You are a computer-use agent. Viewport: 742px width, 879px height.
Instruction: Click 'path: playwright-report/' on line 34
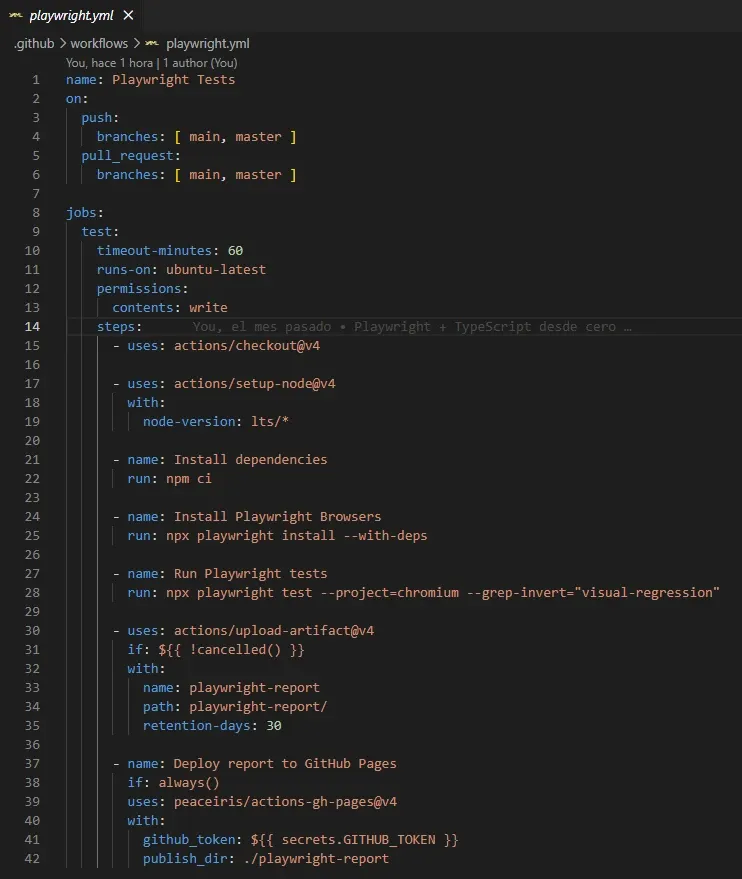pyautogui.click(x=235, y=707)
